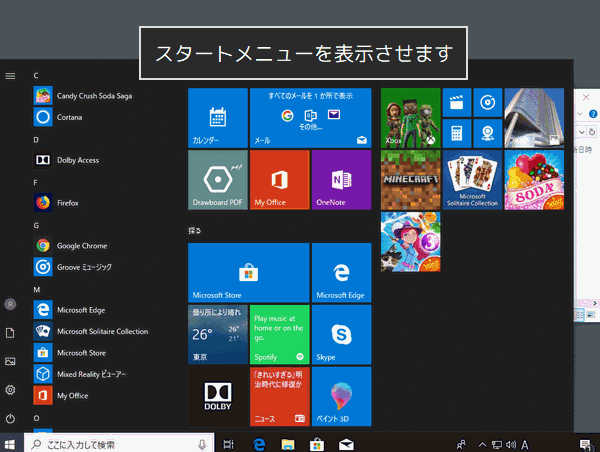Image resolution: width=600 pixels, height=452 pixels.
Task: Open the small Calculator tile
Action: 456,131
